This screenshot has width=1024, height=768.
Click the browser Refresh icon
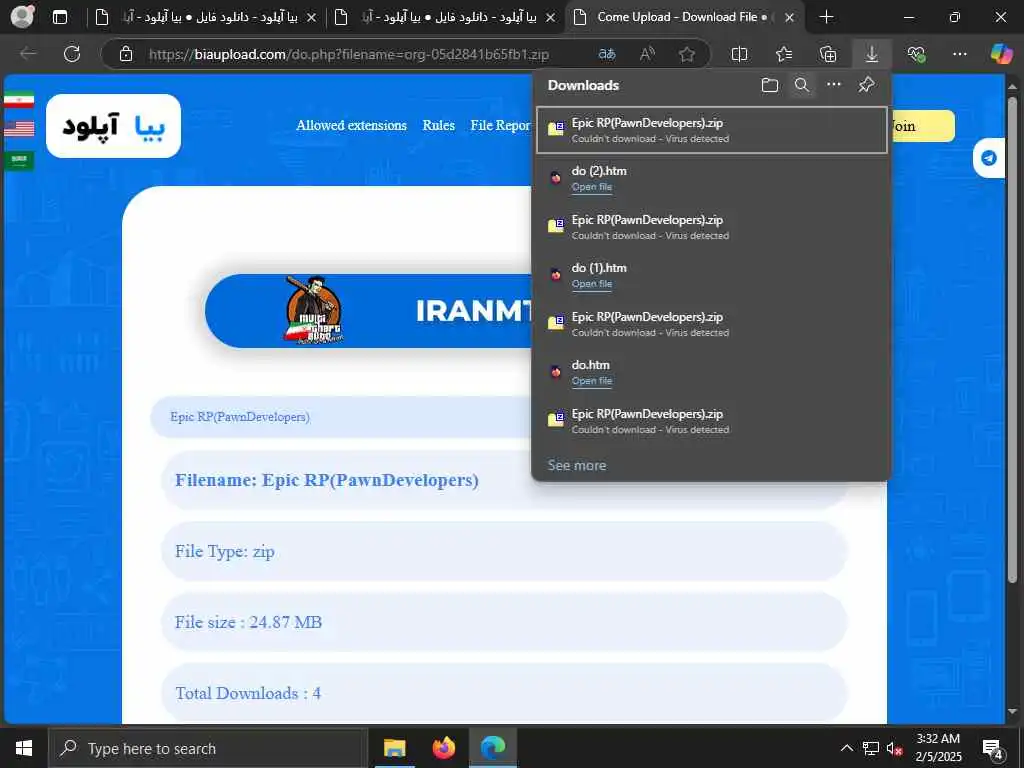(x=72, y=54)
